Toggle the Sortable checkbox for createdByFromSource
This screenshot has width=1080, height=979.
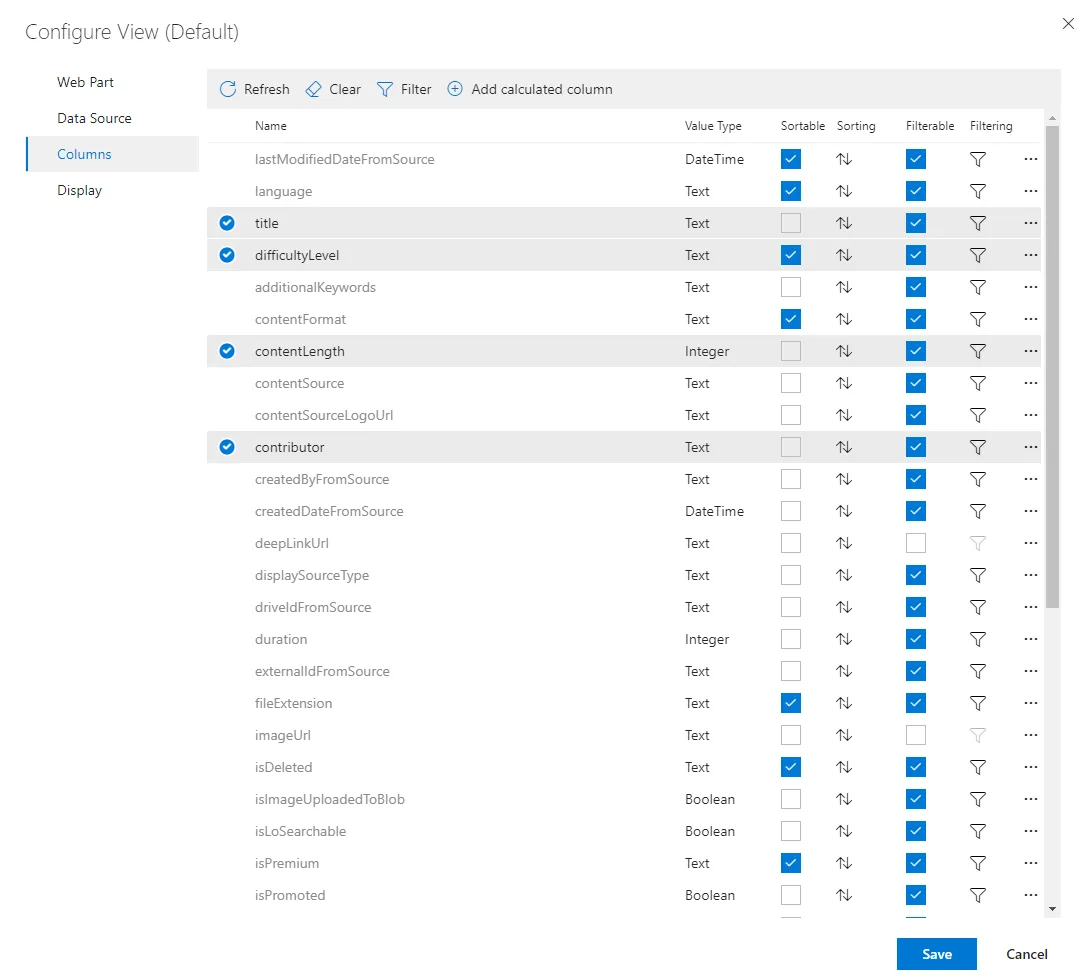click(x=790, y=479)
